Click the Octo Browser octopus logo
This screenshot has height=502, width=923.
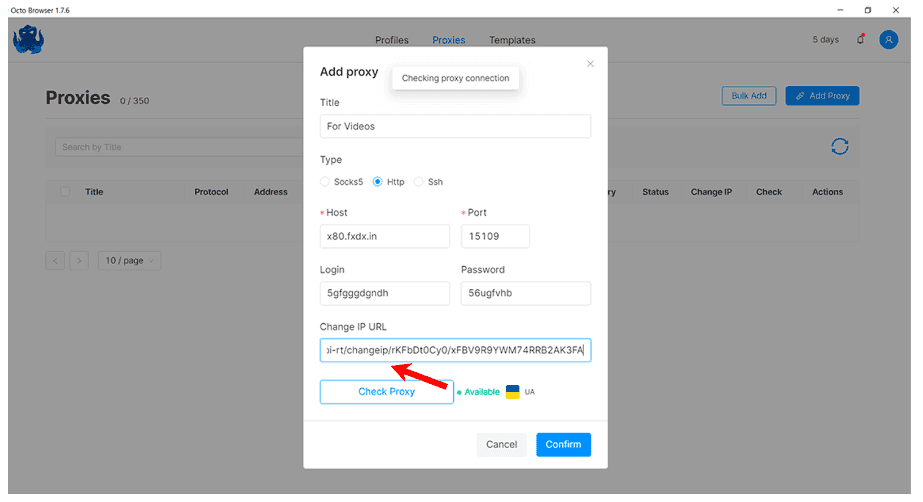point(27,39)
